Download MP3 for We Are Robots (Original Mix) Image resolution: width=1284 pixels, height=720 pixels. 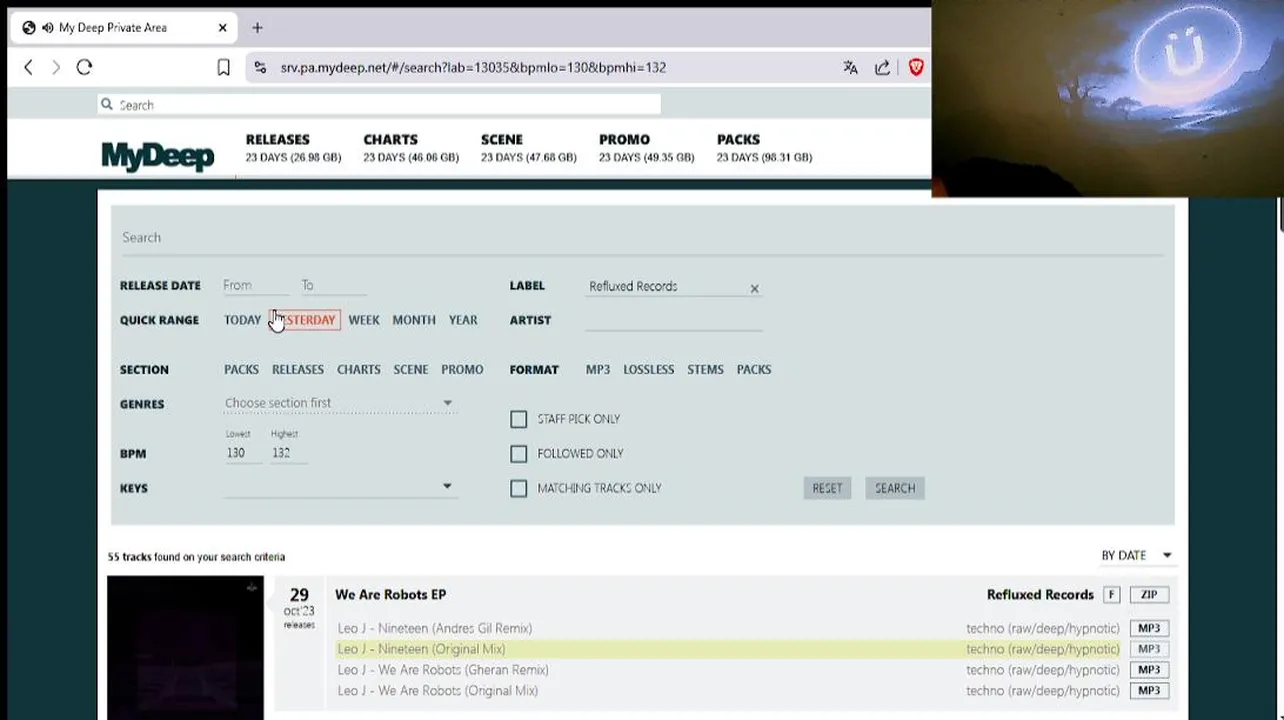pyautogui.click(x=1149, y=691)
